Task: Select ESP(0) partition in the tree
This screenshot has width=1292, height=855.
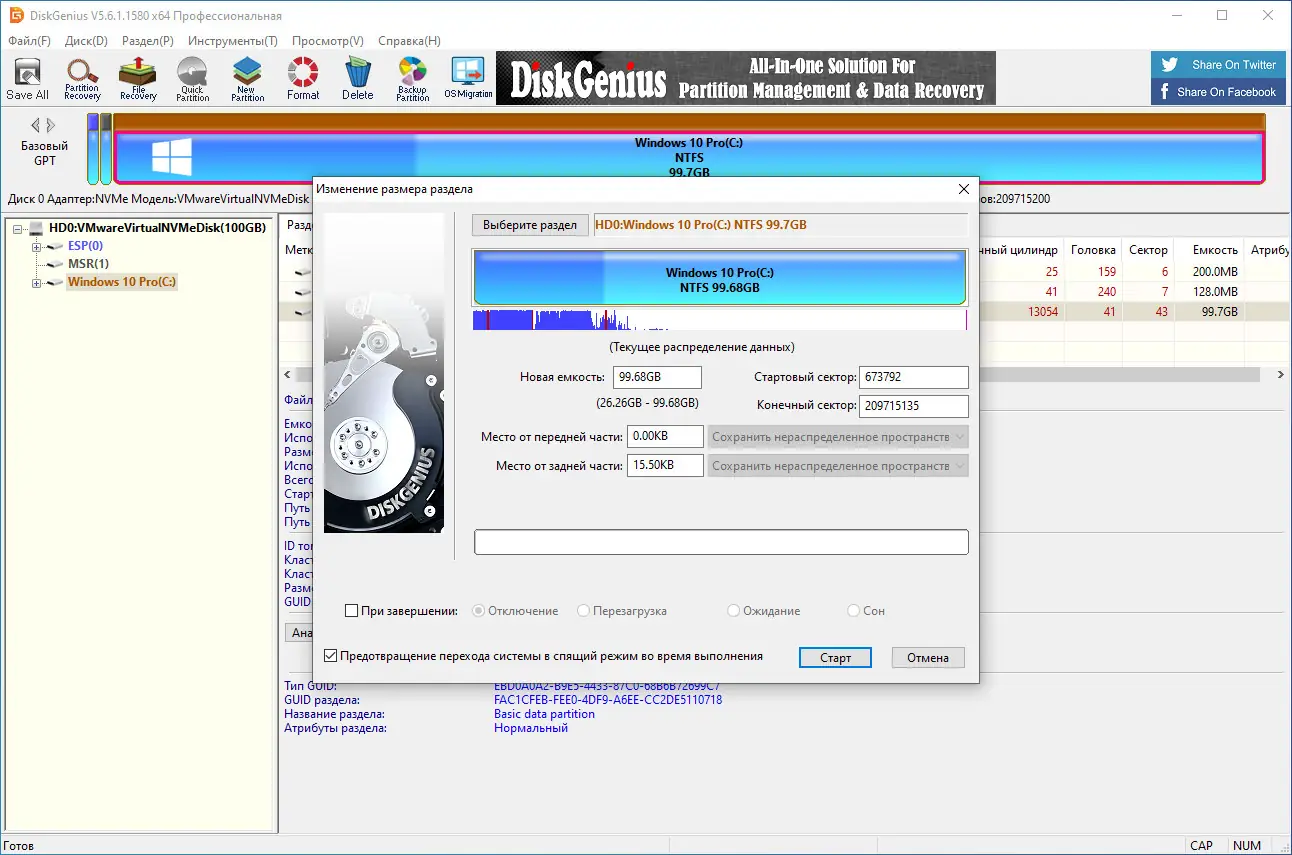Action: pyautogui.click(x=85, y=246)
